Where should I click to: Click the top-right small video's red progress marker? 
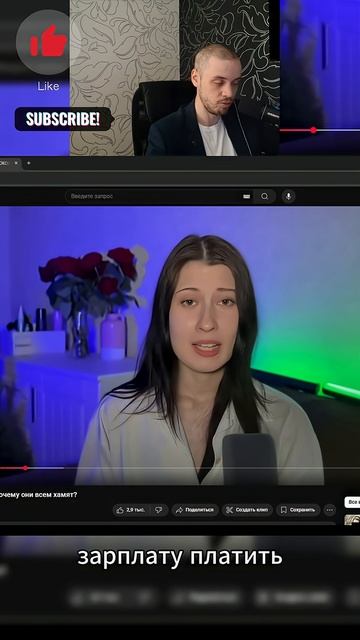point(313,130)
